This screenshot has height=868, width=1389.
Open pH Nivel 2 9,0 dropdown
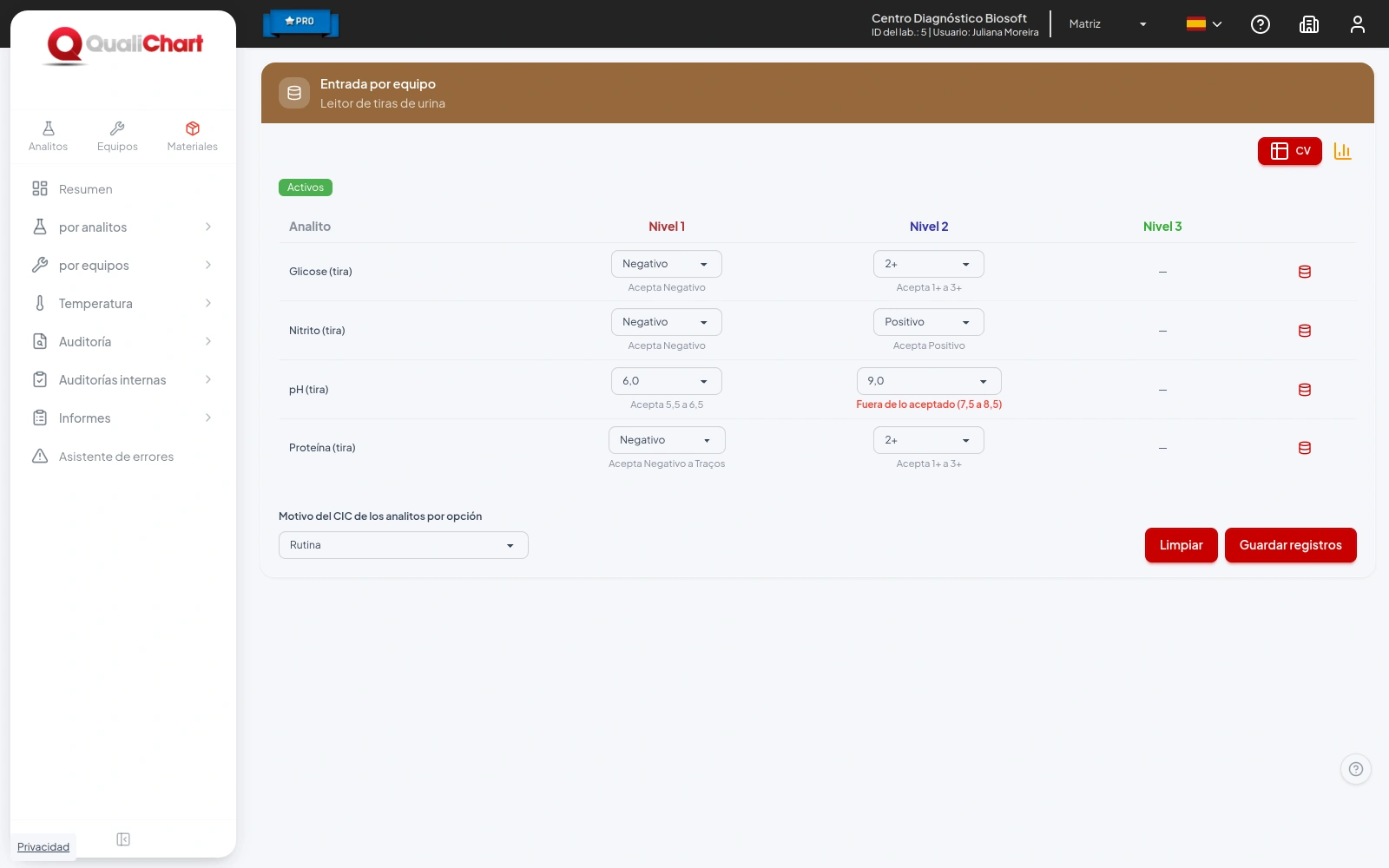[929, 381]
